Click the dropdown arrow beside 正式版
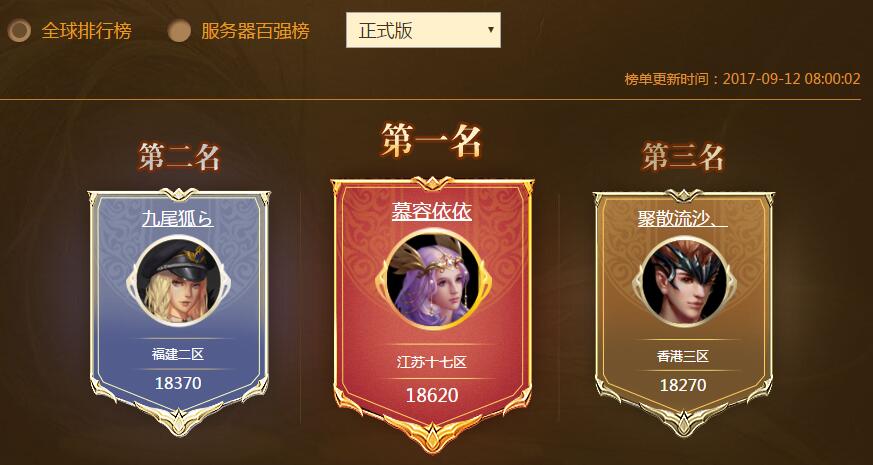The image size is (873, 465). [491, 30]
